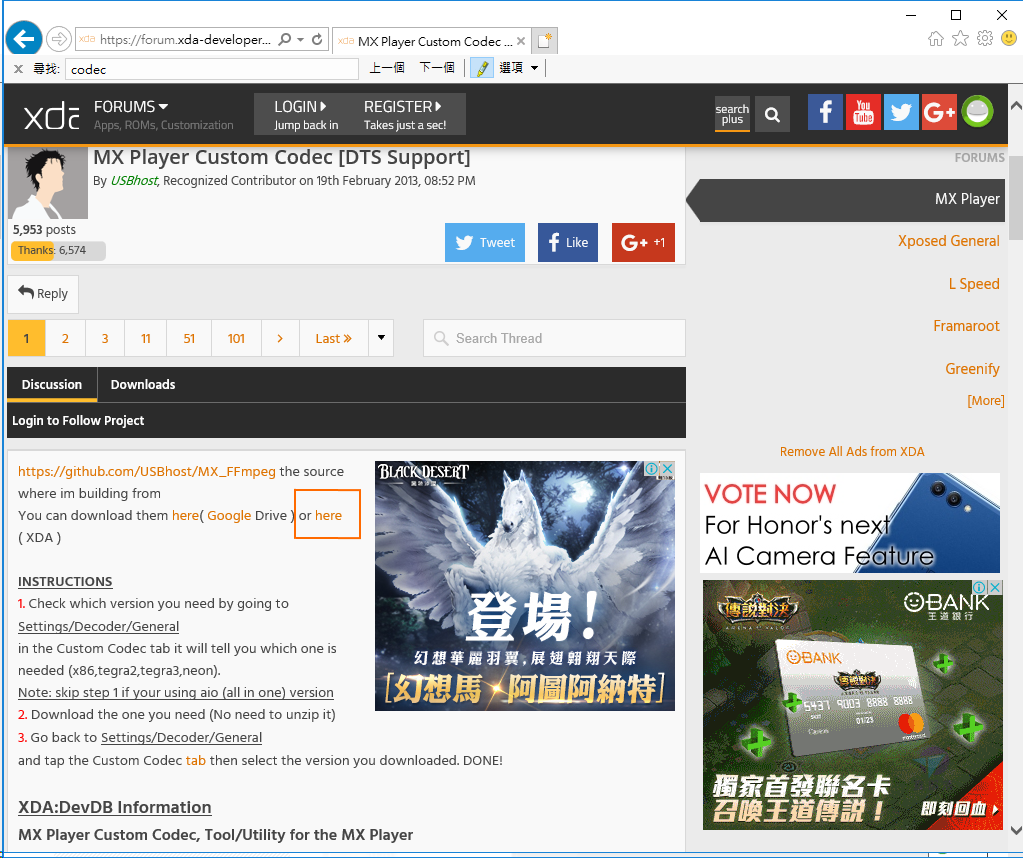Open the XDA download 'here' link
Screen dimensions: 1023x858
(x=328, y=515)
